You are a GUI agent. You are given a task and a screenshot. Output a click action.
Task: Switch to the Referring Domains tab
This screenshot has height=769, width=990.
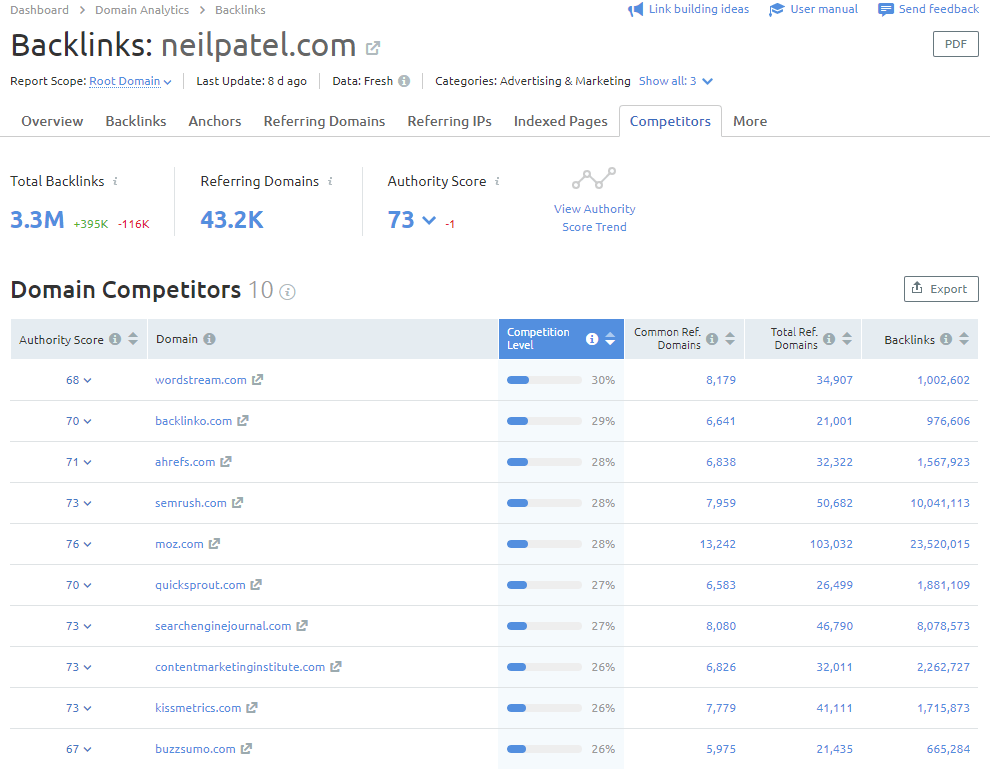(324, 121)
